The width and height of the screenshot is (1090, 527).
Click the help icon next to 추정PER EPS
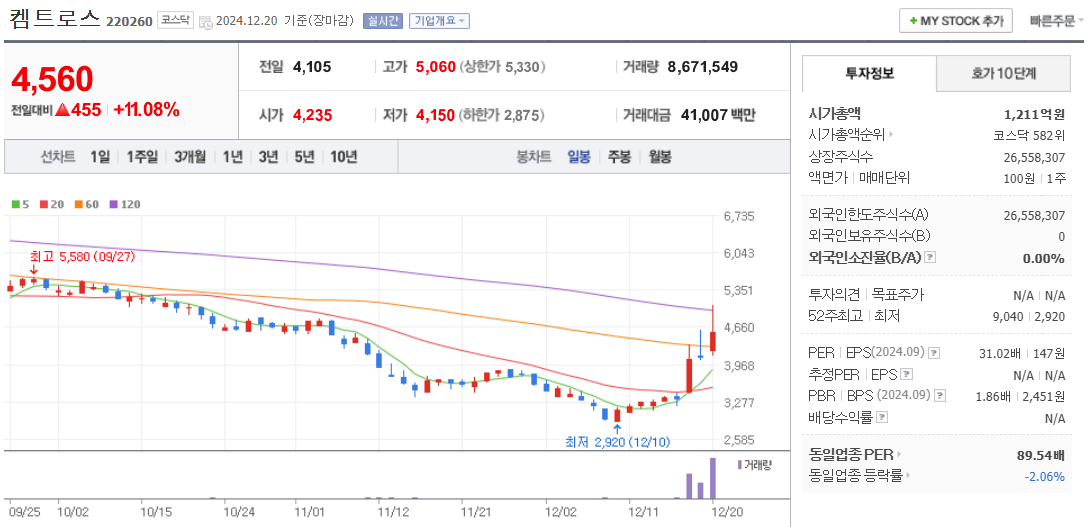906,375
